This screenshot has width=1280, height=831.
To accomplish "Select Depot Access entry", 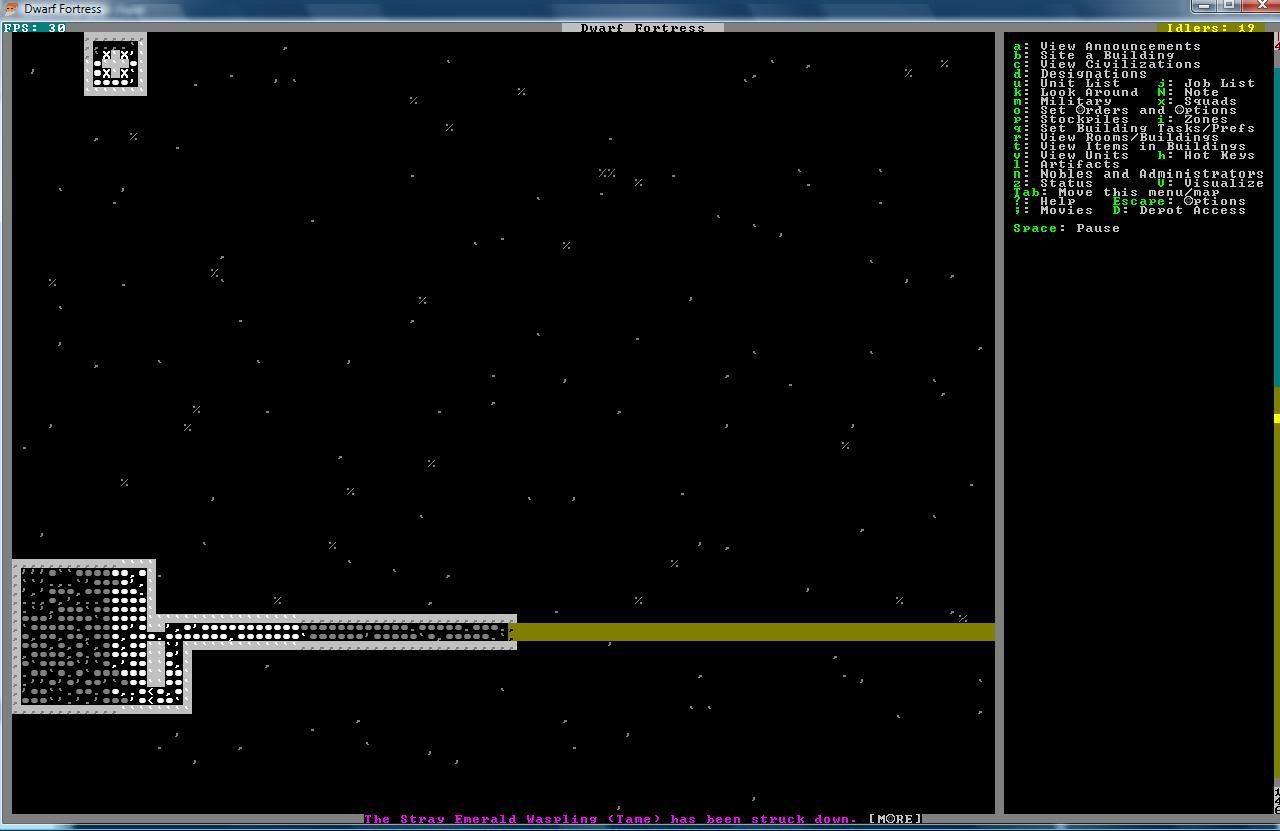I will click(x=1179, y=210).
